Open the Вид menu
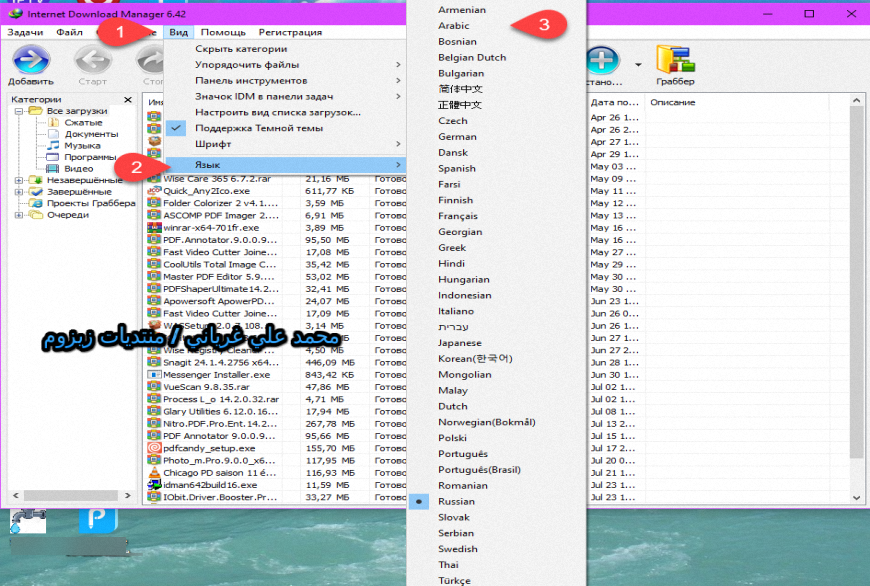The height and width of the screenshot is (586, 870). click(179, 32)
